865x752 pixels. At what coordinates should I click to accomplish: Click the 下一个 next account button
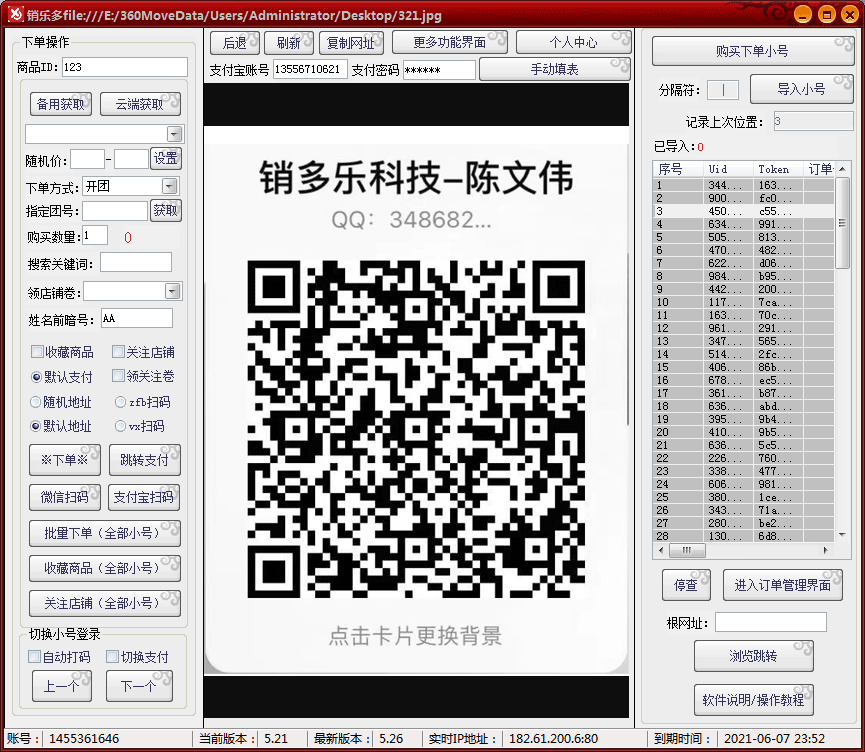coord(139,686)
